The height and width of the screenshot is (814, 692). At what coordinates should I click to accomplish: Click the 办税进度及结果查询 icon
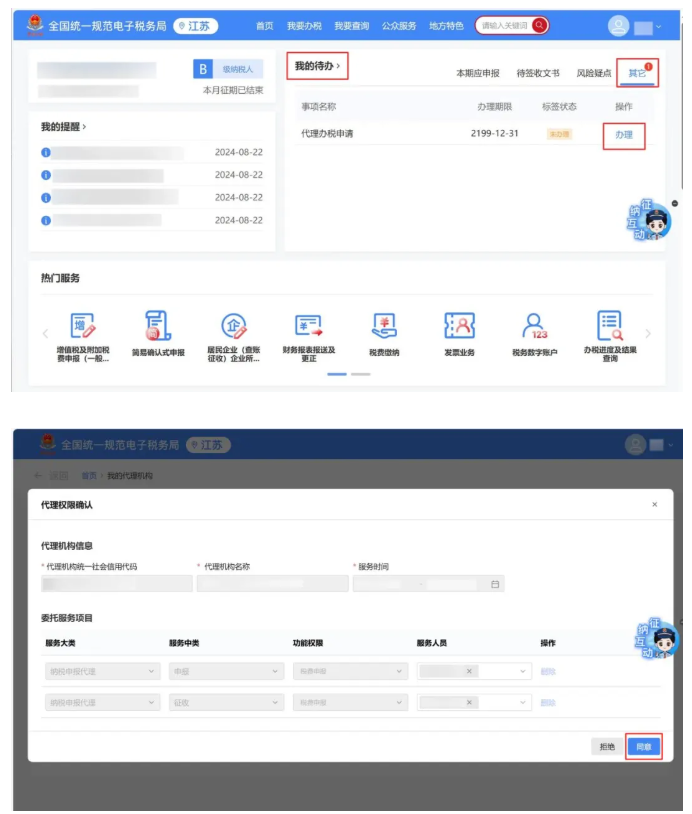click(x=609, y=325)
